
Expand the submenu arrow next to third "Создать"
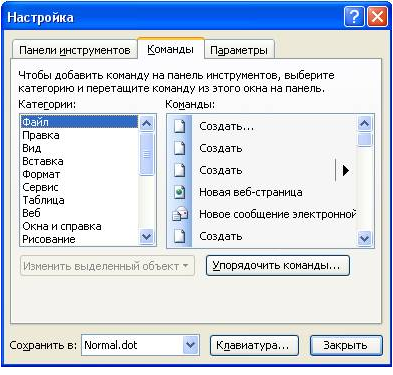[346, 170]
